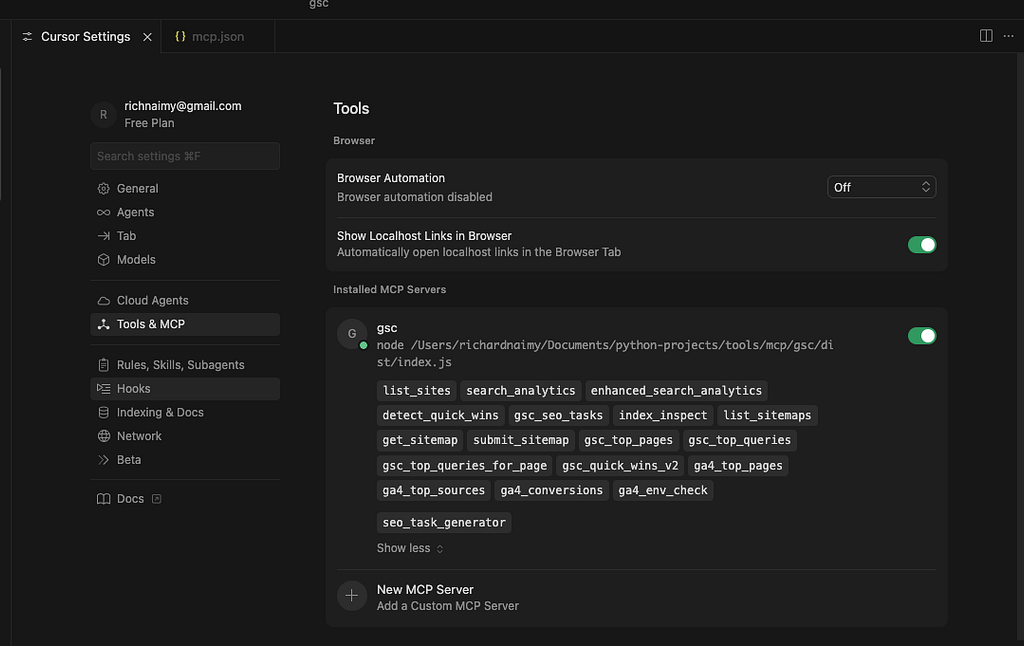Click the Free Plan label
Viewport: 1024px width, 646px height.
[150, 123]
